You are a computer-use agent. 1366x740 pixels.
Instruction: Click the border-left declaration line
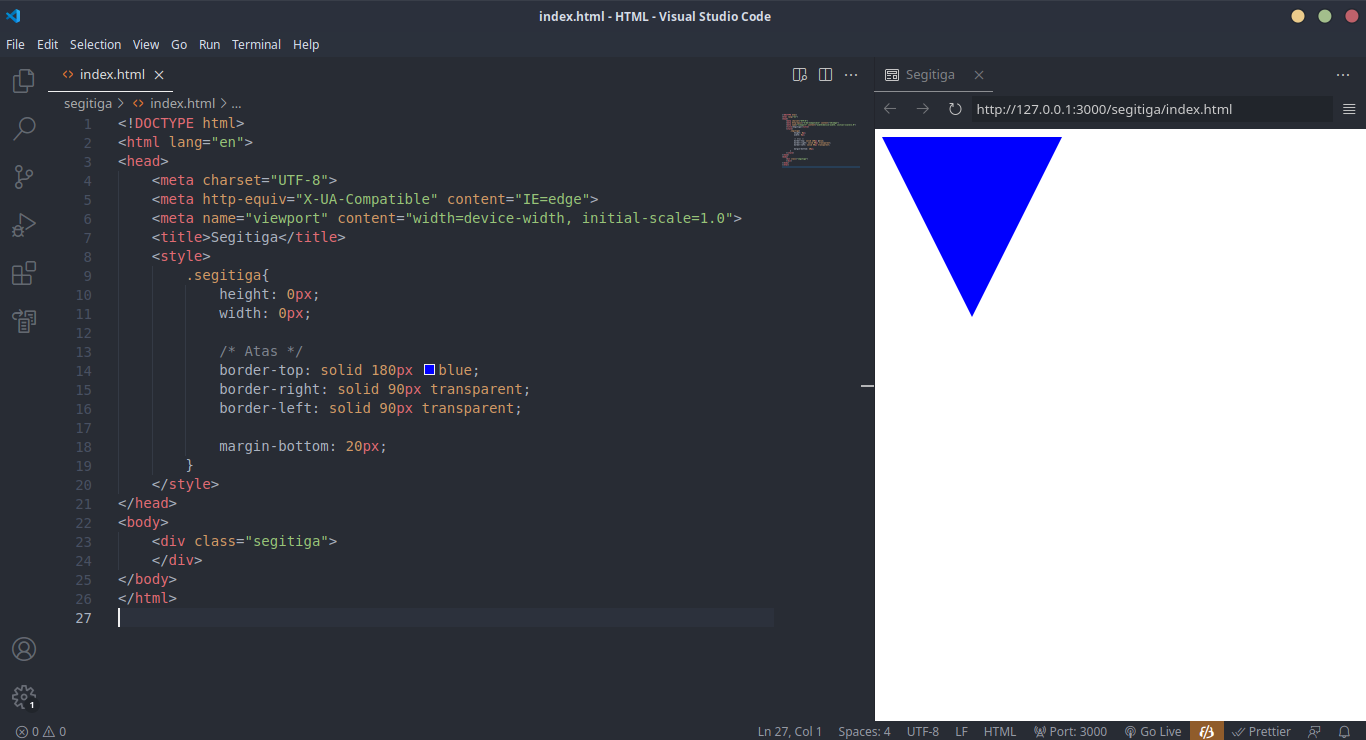pos(370,408)
